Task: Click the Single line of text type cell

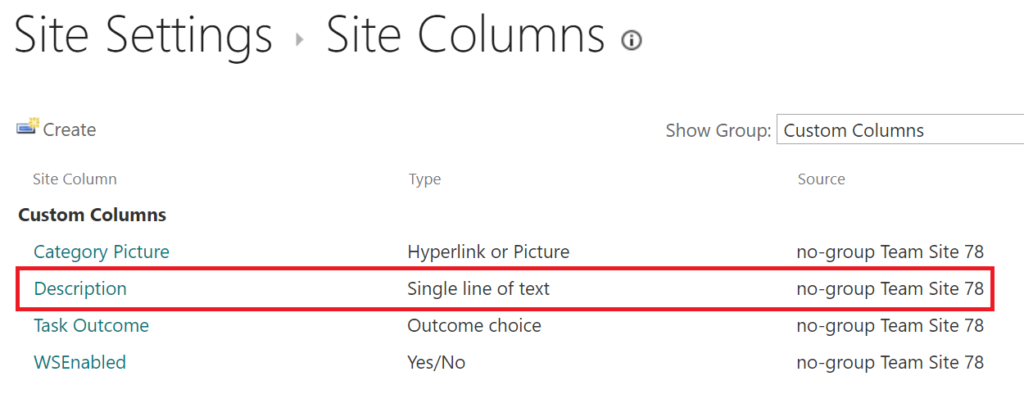Action: [x=479, y=288]
